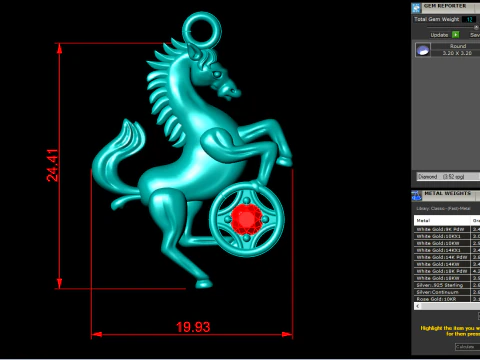The width and height of the screenshot is (480, 360).
Task: Click the green Update arrow icon
Action: point(456,35)
